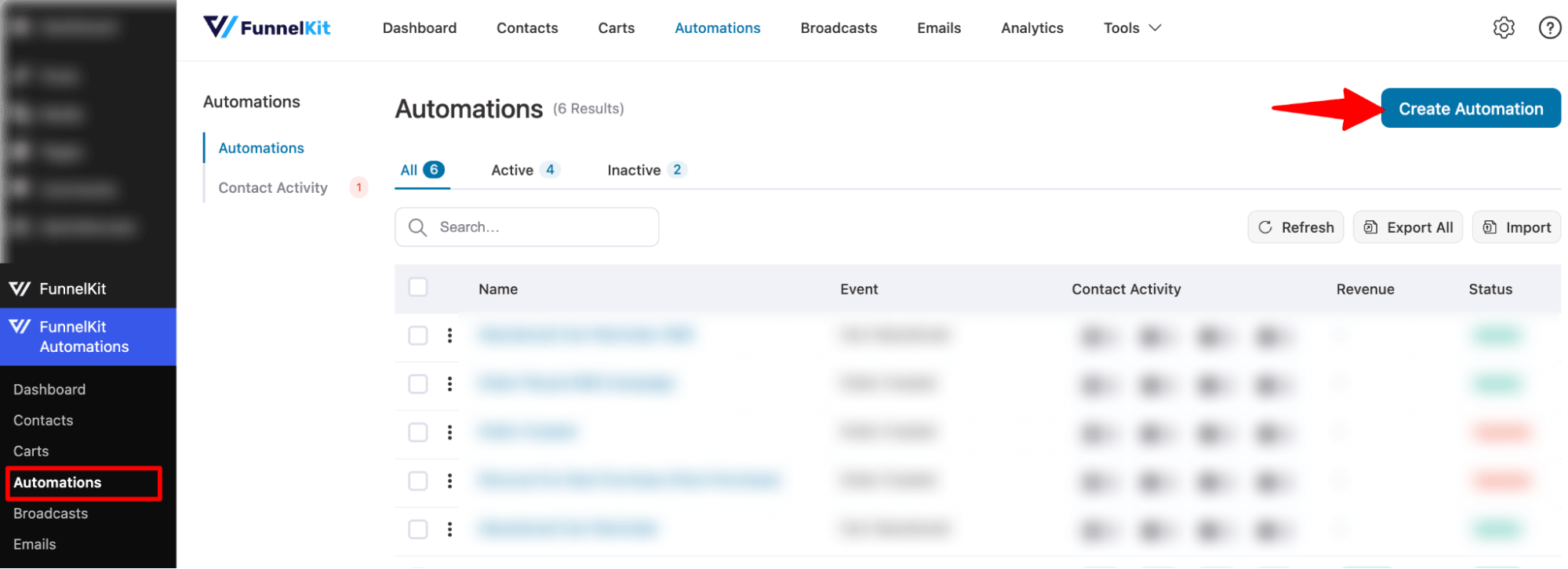Open Broadcasts in the WordPress sidebar submenu
Screen dimensions: 1568x569
51,514
